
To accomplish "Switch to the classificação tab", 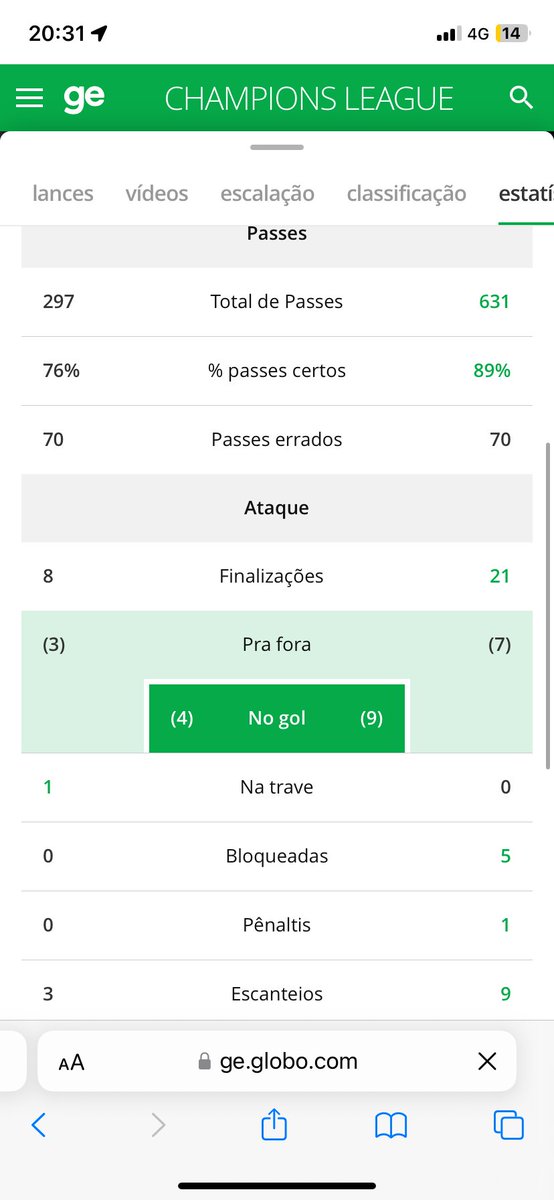I will tap(406, 194).
